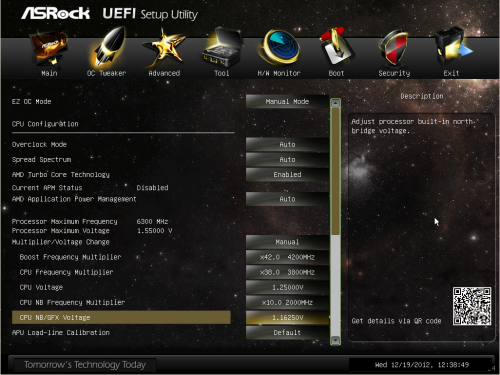
Task: Switch to the Tool tab label
Action: (222, 73)
